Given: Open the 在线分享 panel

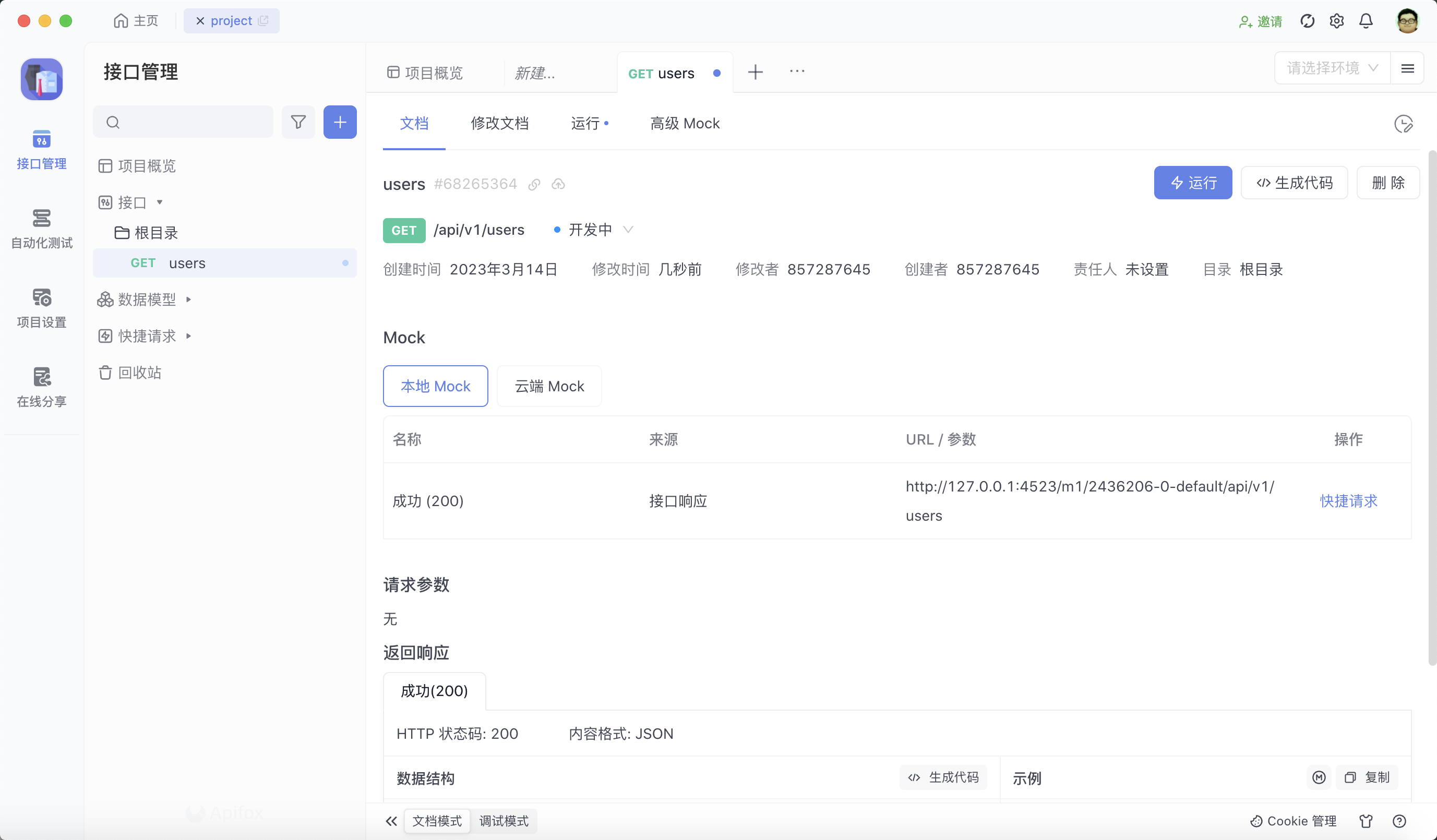Looking at the screenshot, I should pos(41,387).
